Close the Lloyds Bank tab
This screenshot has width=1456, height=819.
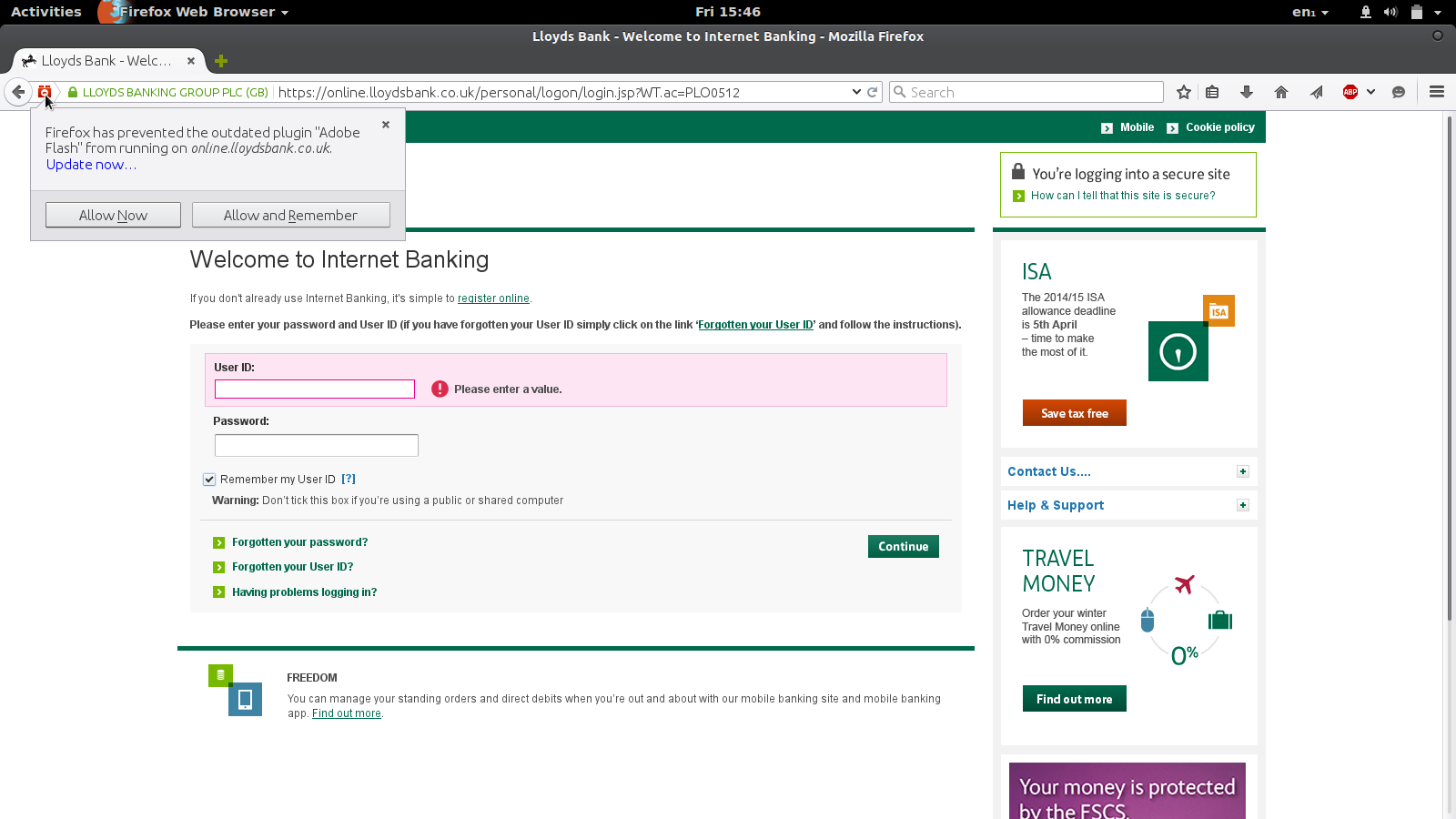pyautogui.click(x=191, y=61)
